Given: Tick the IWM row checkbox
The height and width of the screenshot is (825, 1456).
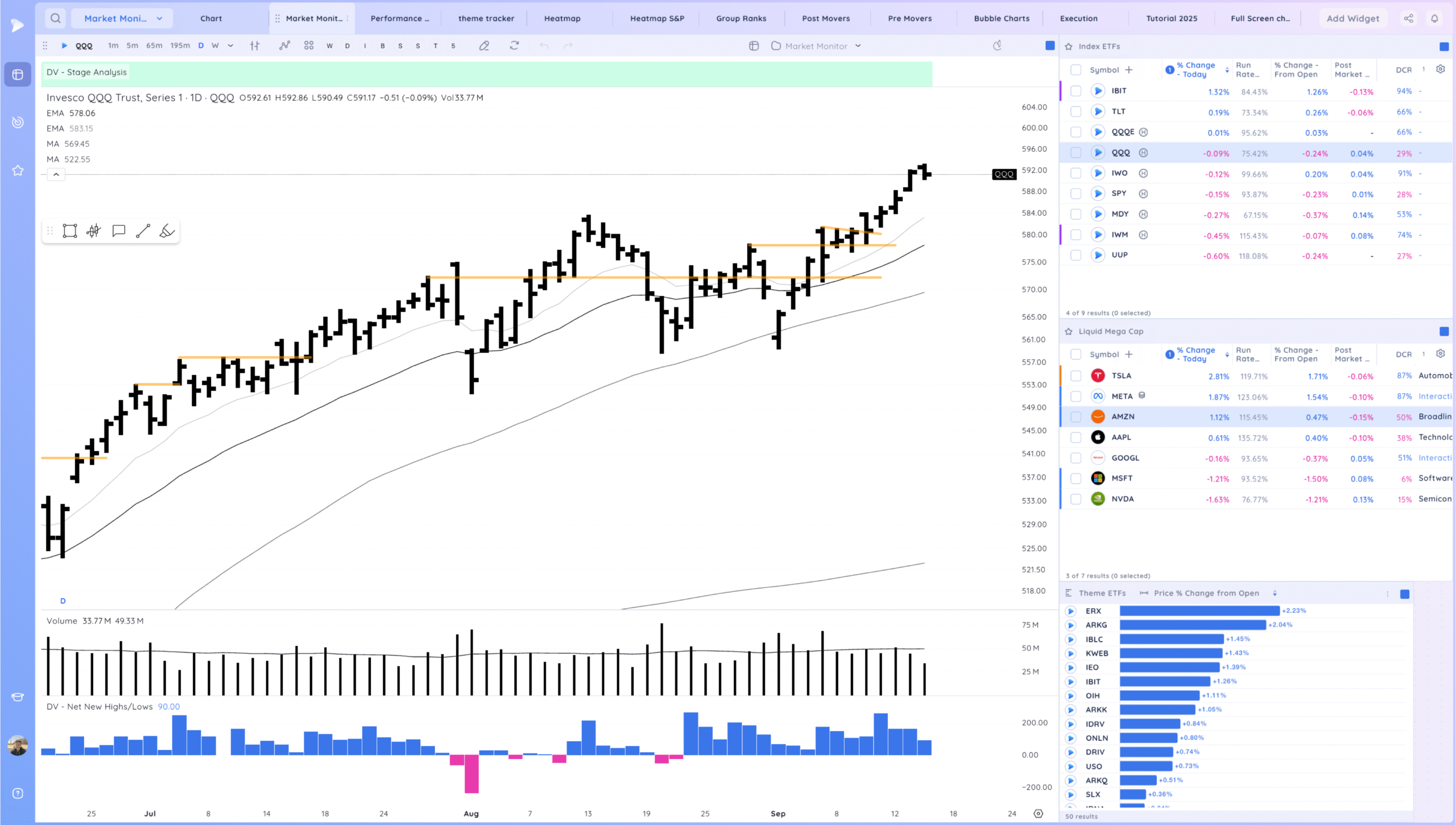Looking at the screenshot, I should (x=1076, y=234).
